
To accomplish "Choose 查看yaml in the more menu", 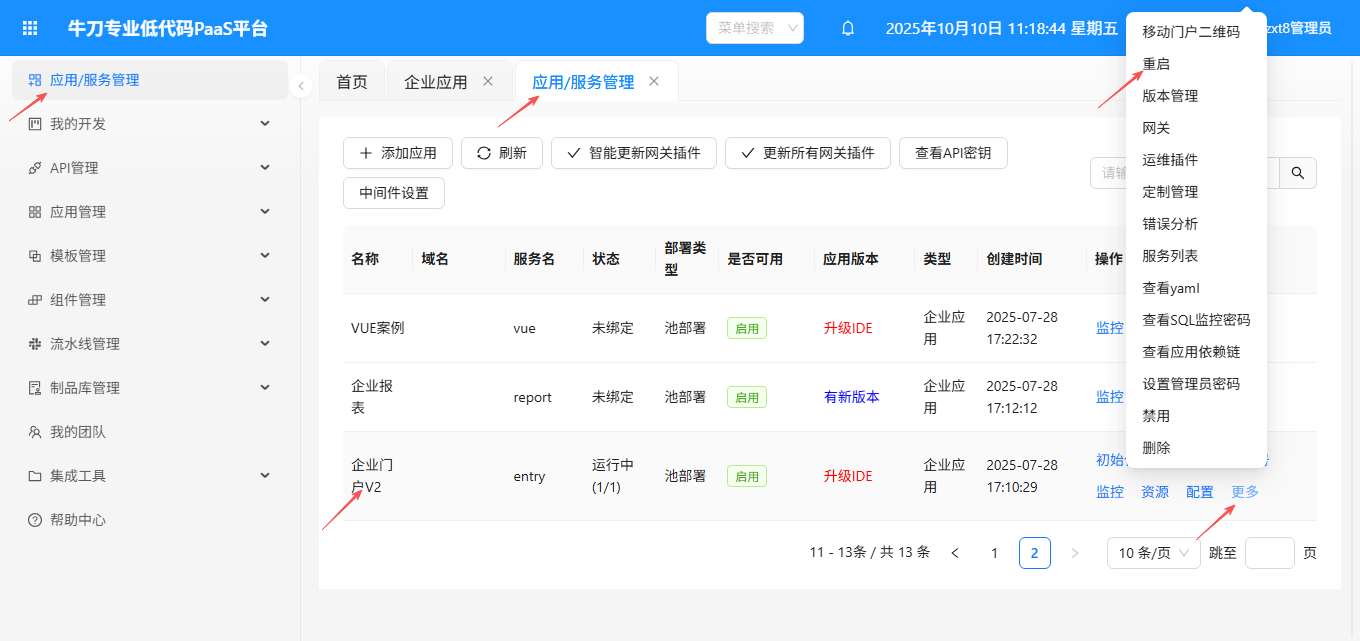I will coord(1170,288).
